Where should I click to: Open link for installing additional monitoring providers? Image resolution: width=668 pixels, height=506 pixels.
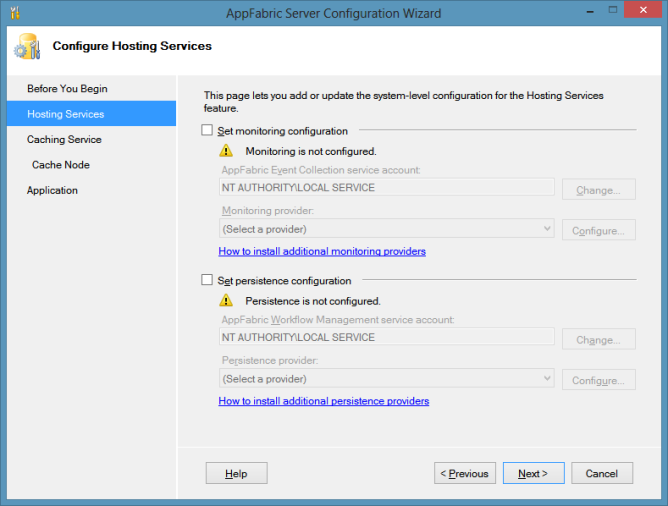[x=322, y=251]
